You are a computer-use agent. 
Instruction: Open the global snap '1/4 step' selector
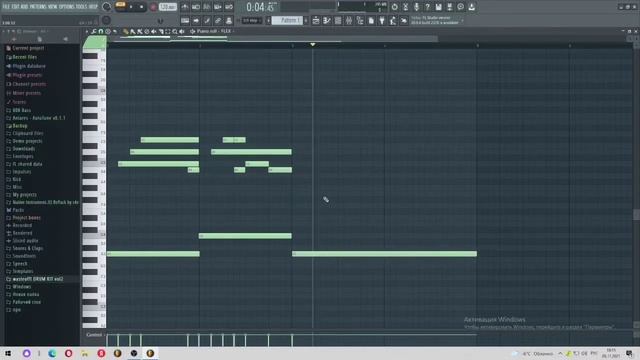[252, 20]
